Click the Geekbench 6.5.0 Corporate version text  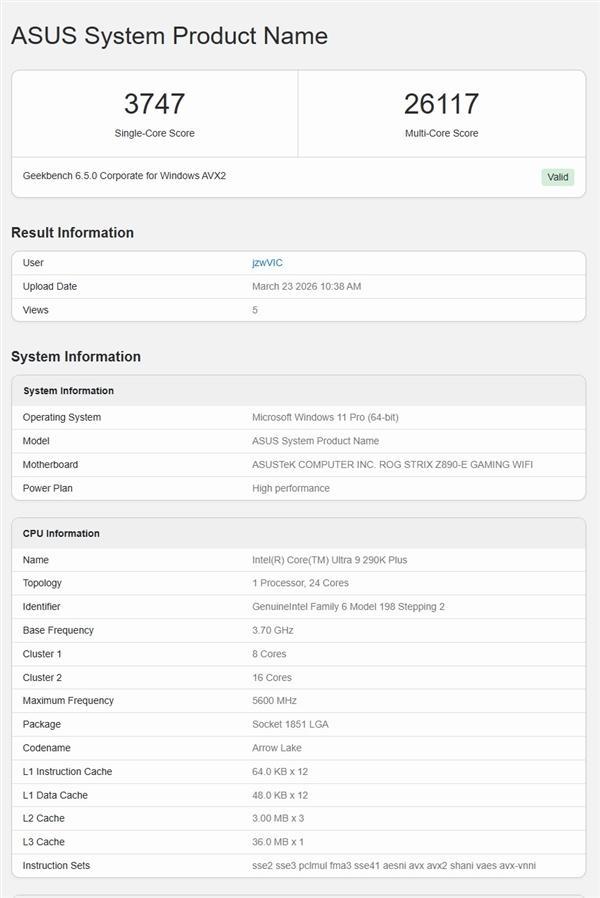pos(124,176)
